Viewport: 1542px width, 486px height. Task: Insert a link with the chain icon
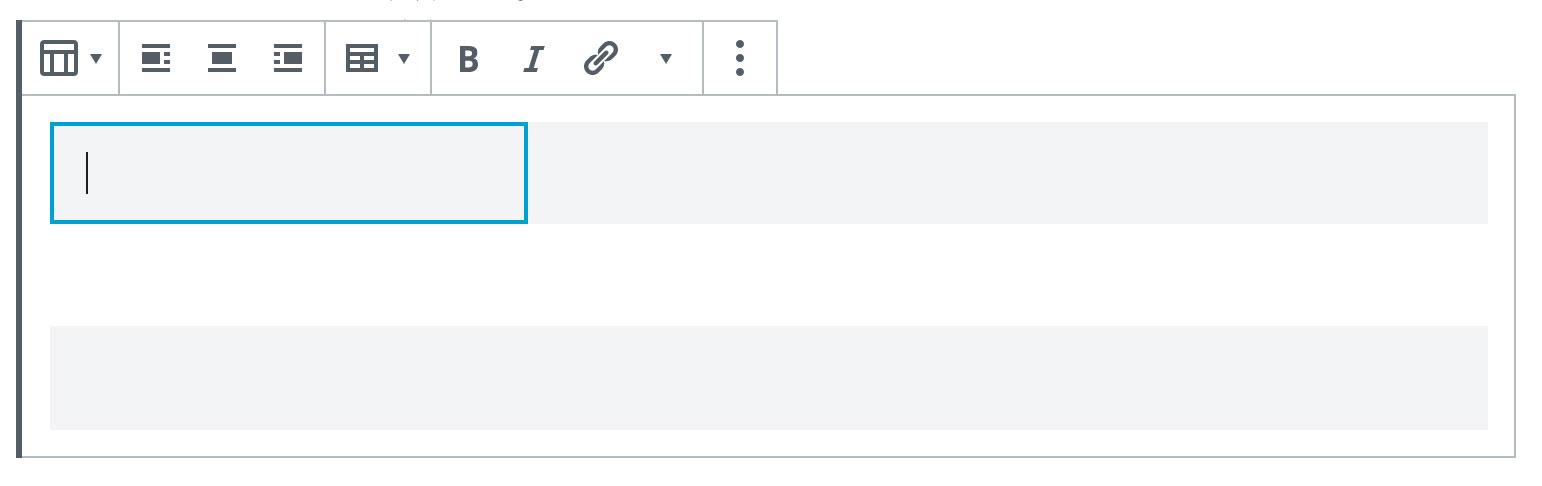pyautogui.click(x=601, y=59)
